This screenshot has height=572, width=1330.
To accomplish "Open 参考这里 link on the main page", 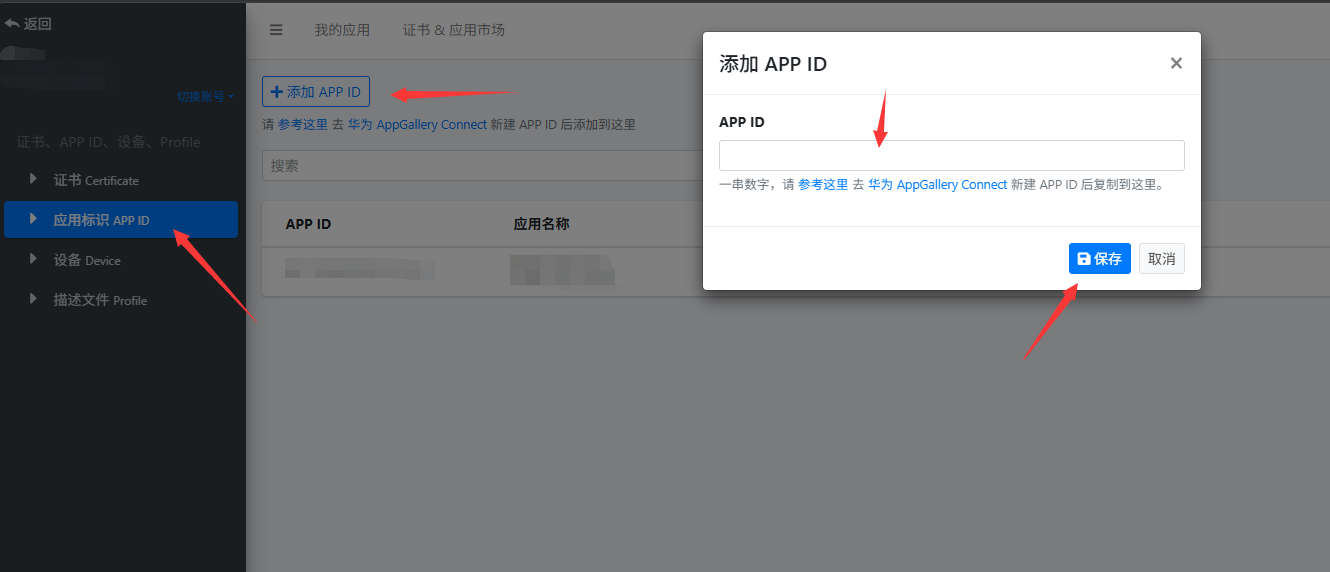I will point(302,125).
